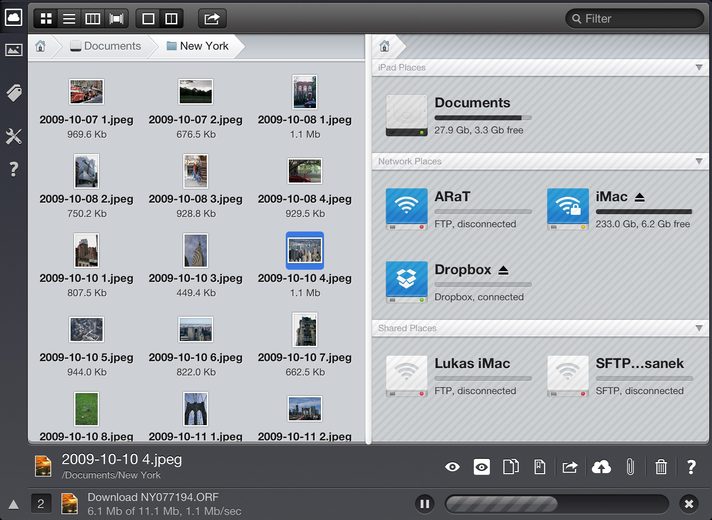Select dual pane layout

pos(171,19)
